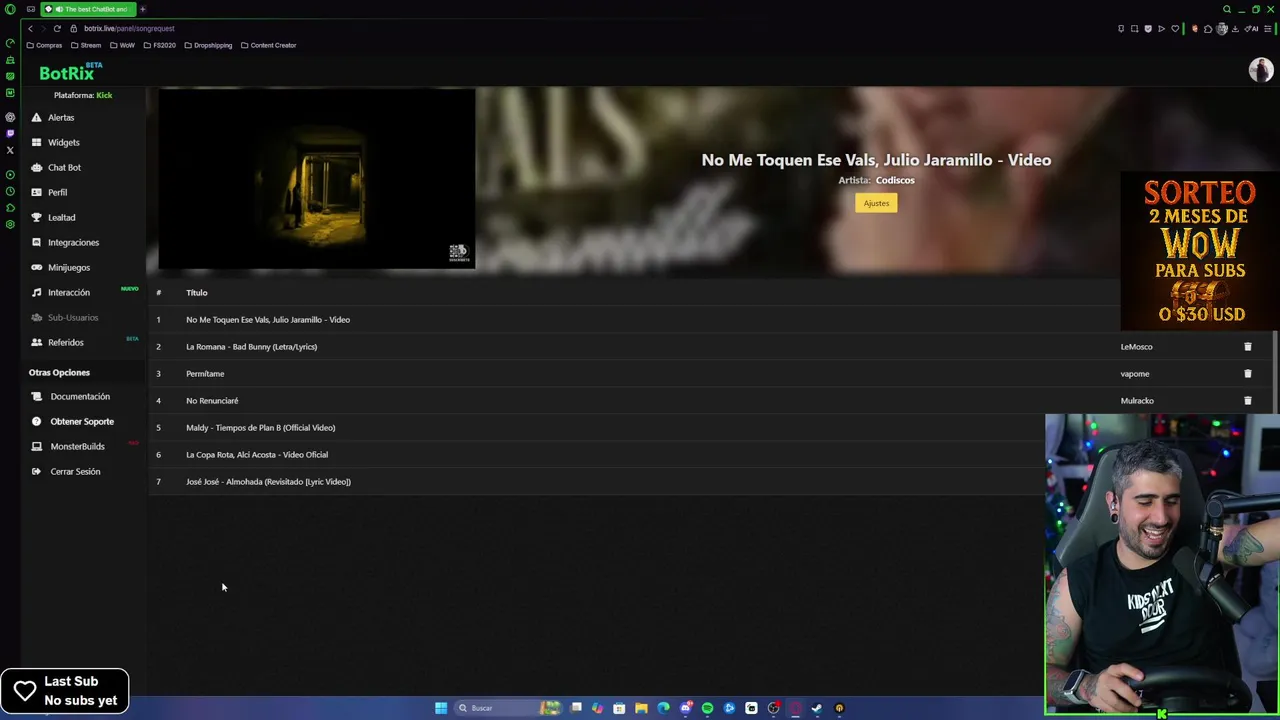
Task: Click the browser downloads icon
Action: click(1235, 29)
